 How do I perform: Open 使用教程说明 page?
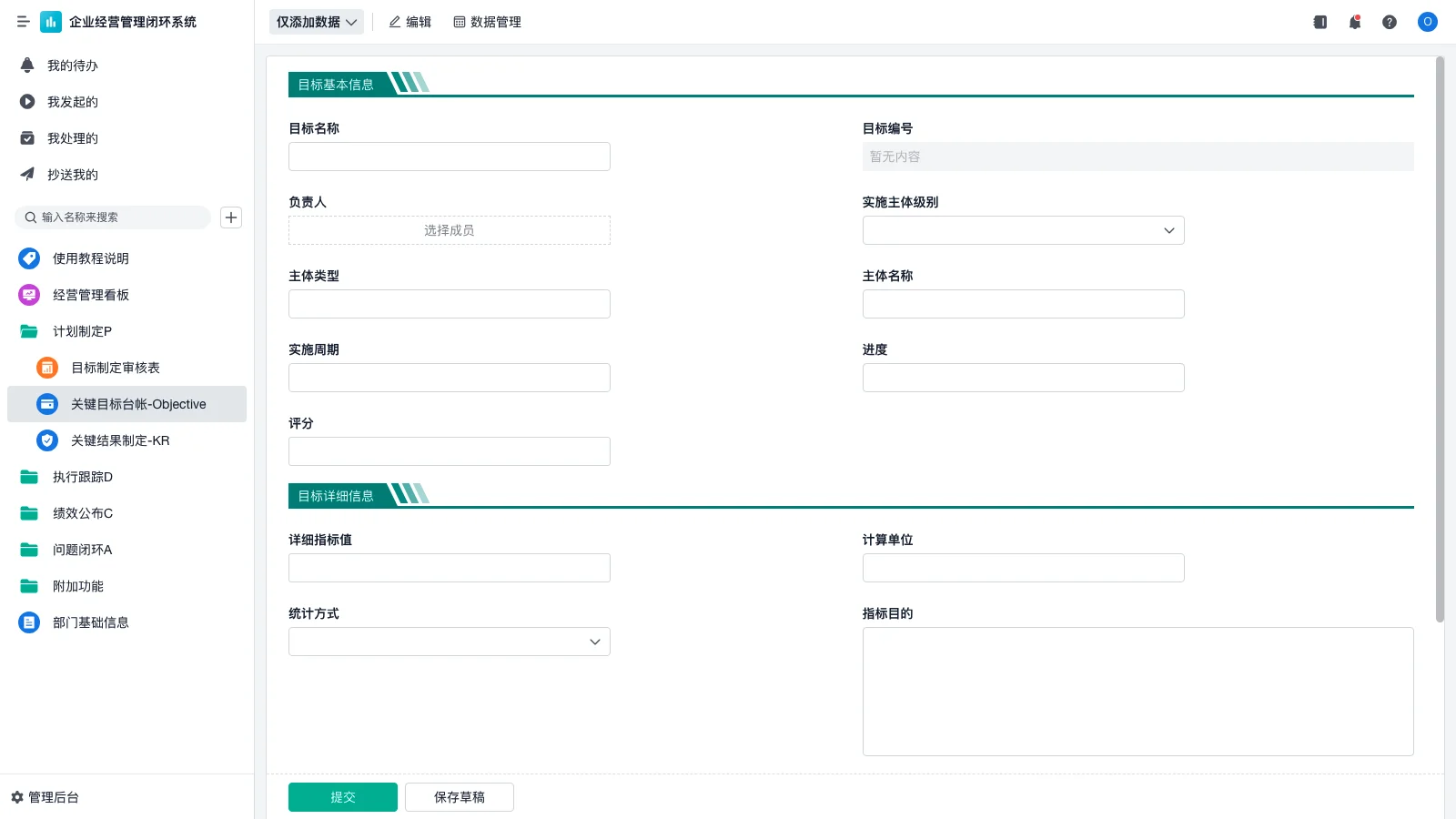[x=91, y=258]
